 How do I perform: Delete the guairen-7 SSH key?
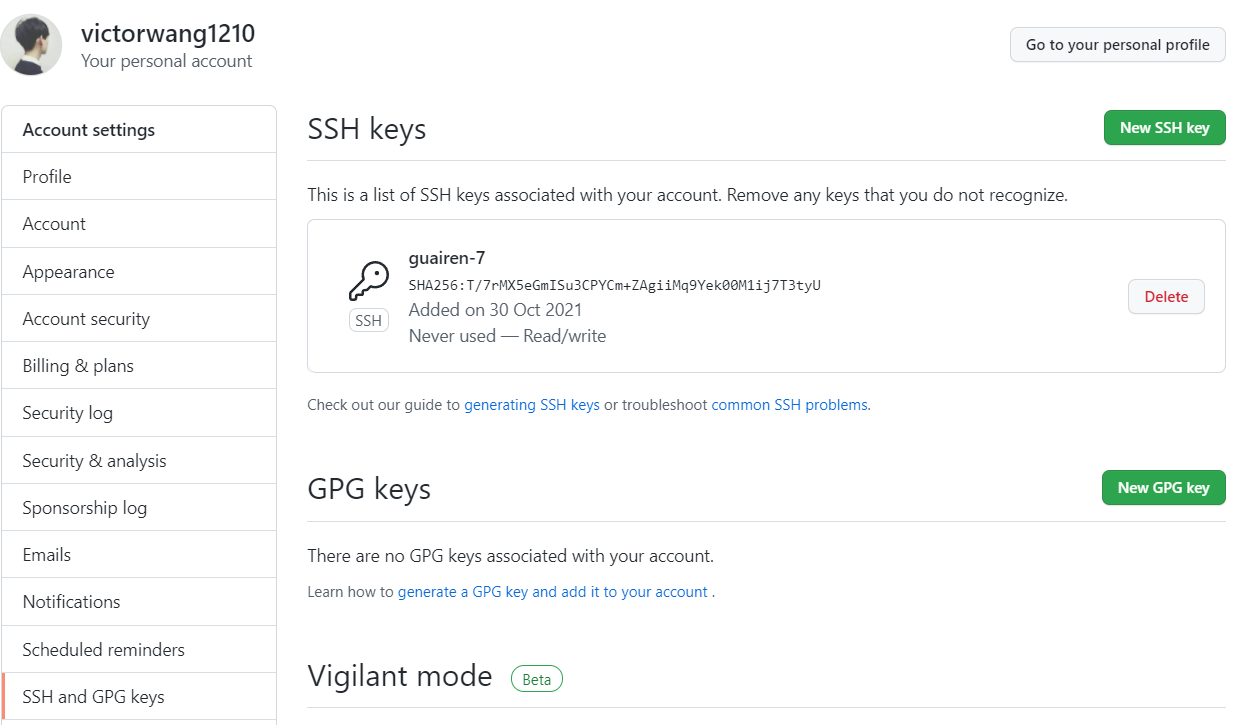(x=1166, y=296)
